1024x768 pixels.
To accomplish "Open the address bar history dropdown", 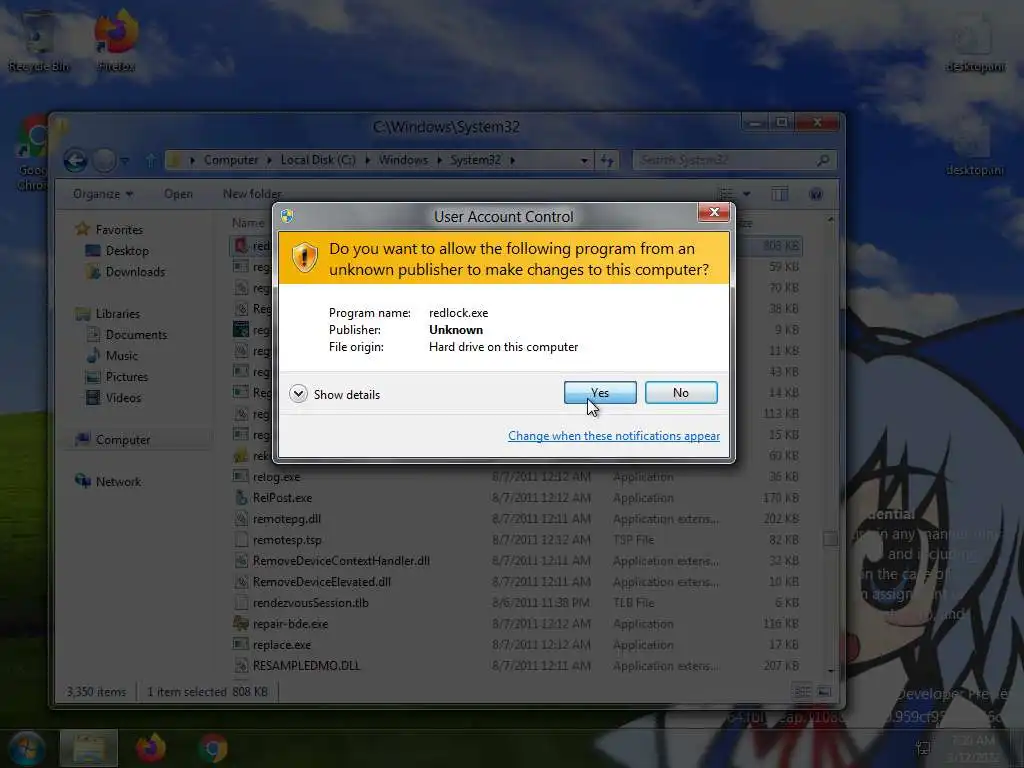I will coord(584,160).
